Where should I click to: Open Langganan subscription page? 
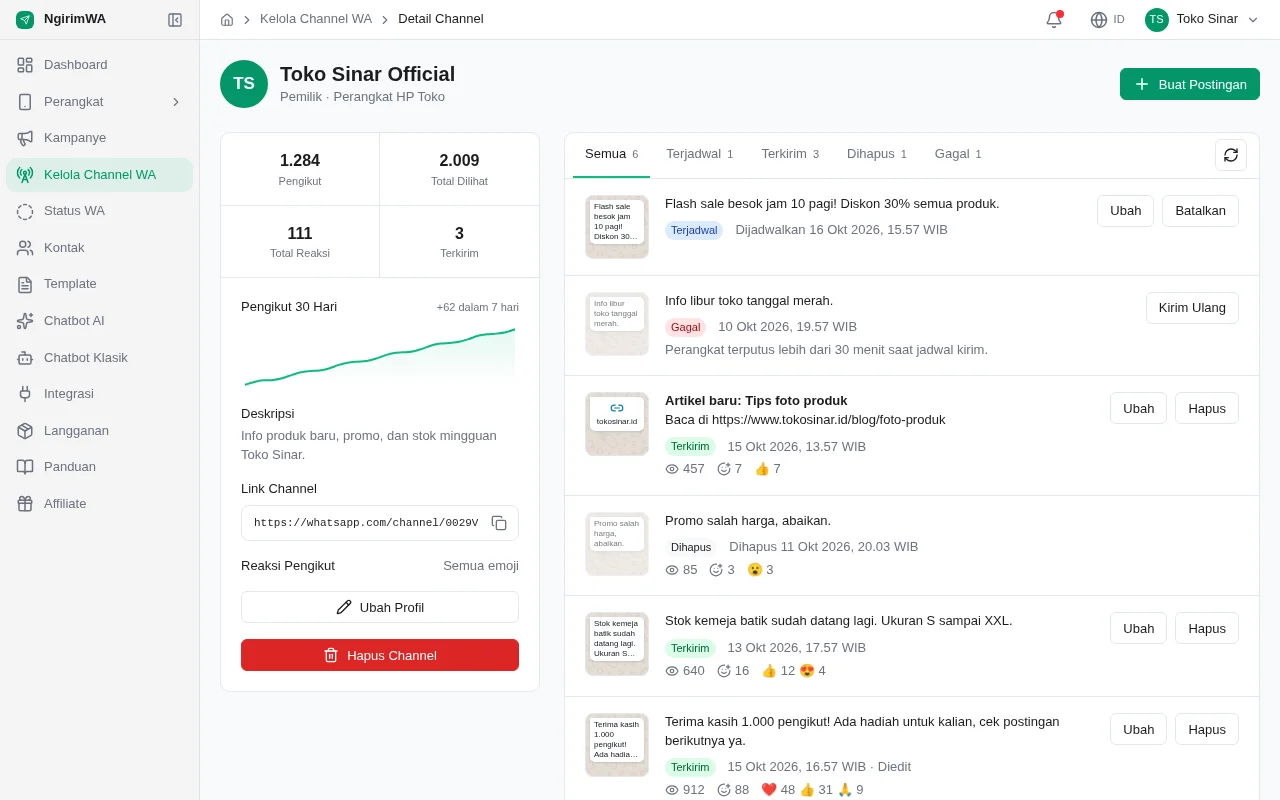click(x=99, y=431)
